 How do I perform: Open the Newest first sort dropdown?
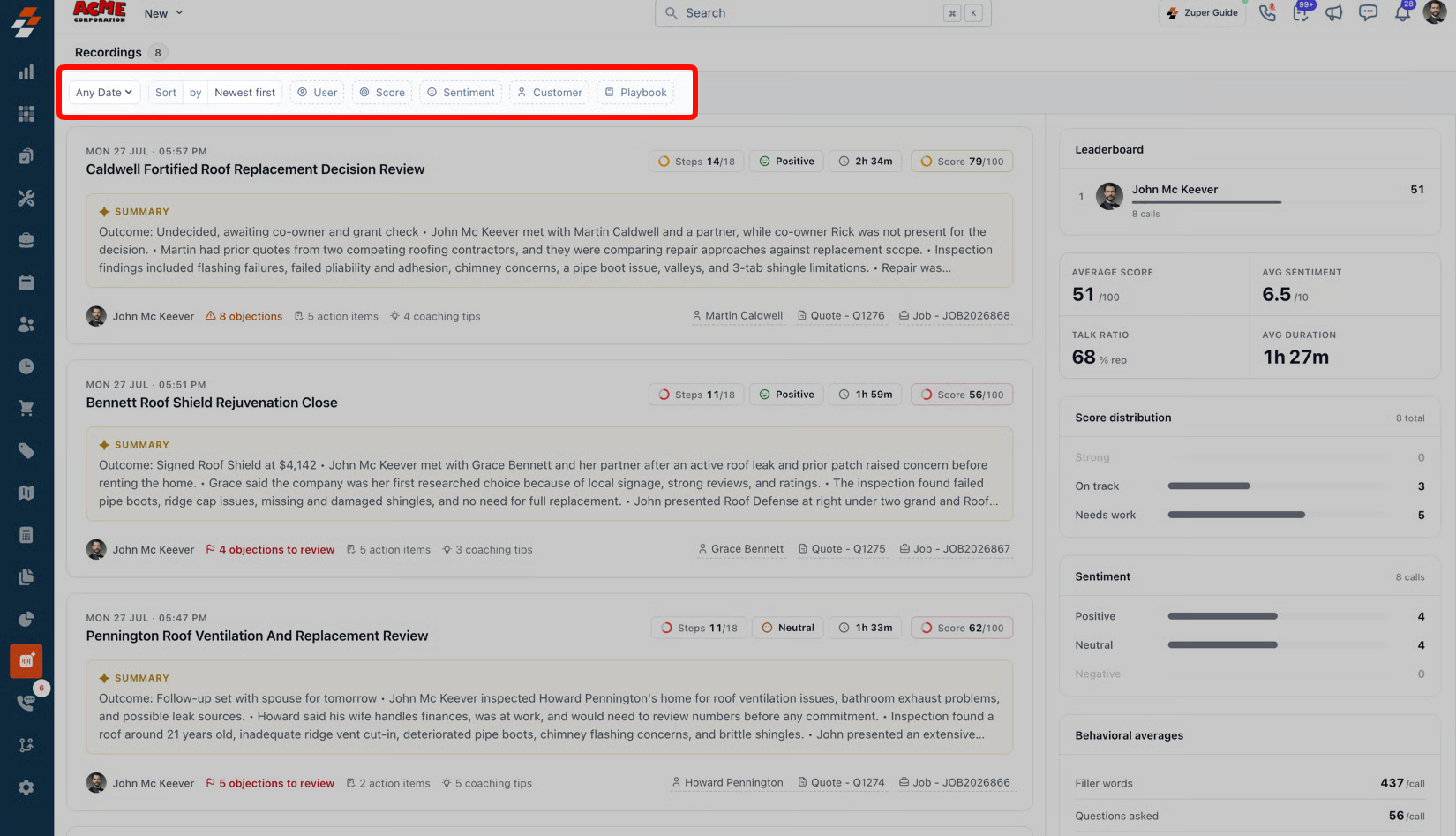coord(245,93)
